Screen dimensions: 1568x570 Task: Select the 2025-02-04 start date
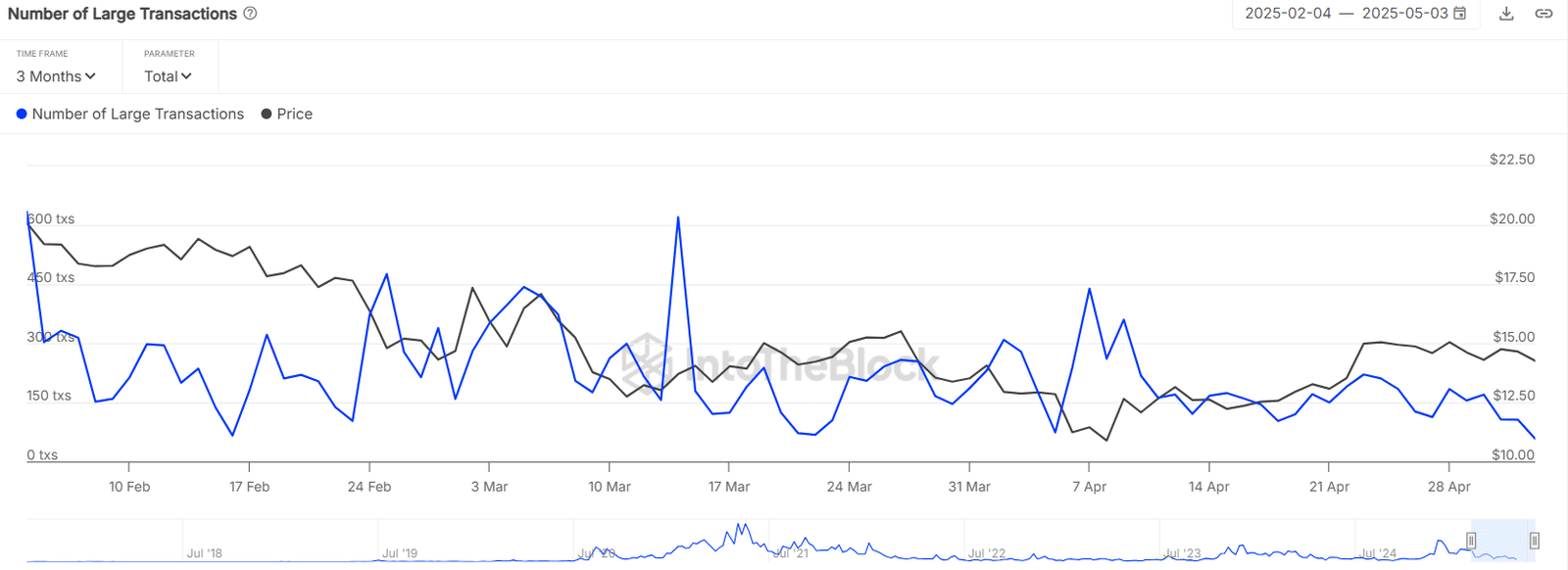coord(1288,14)
